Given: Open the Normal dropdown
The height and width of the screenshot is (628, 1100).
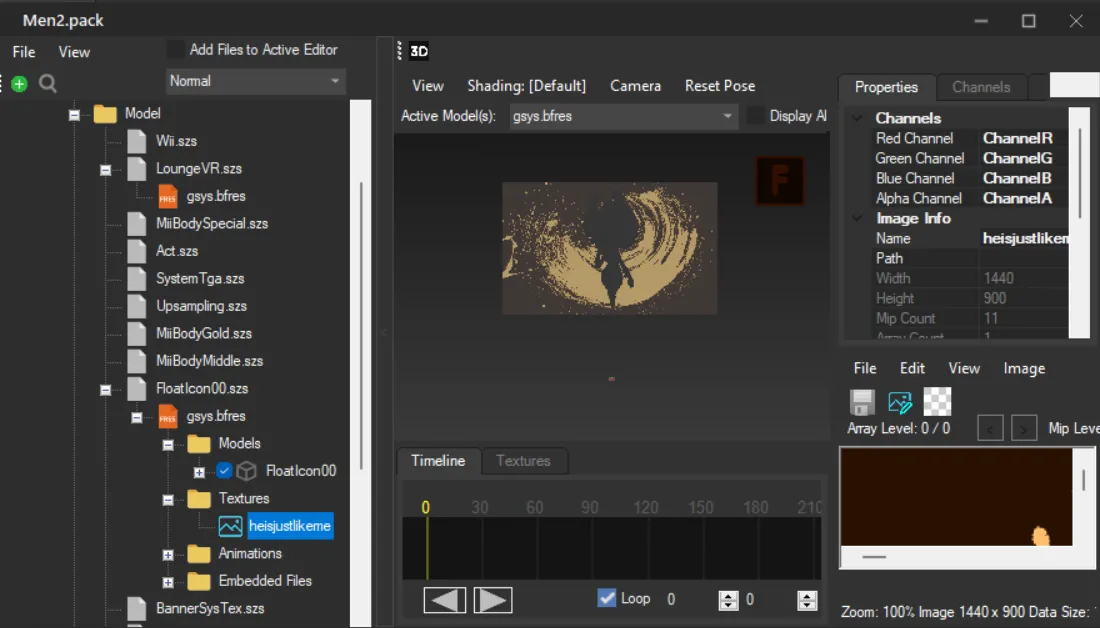Looking at the screenshot, I should (255, 81).
